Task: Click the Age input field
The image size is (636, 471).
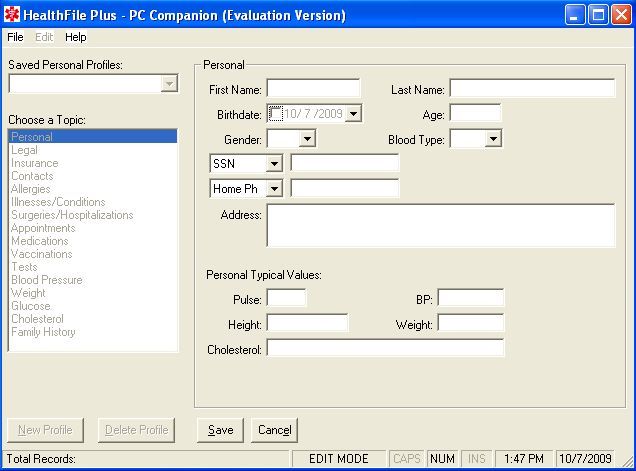Action: (475, 113)
